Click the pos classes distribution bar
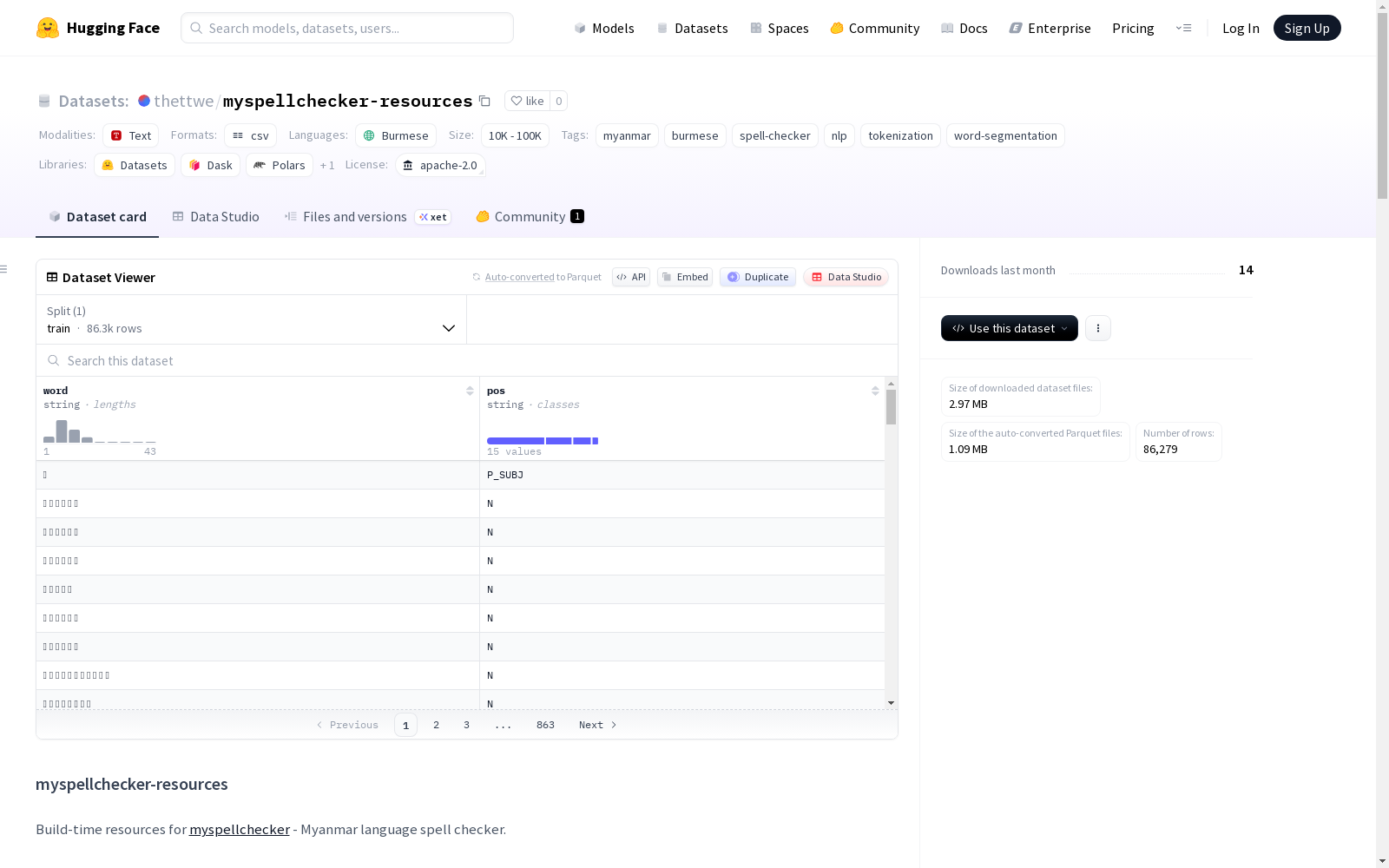 (x=543, y=441)
